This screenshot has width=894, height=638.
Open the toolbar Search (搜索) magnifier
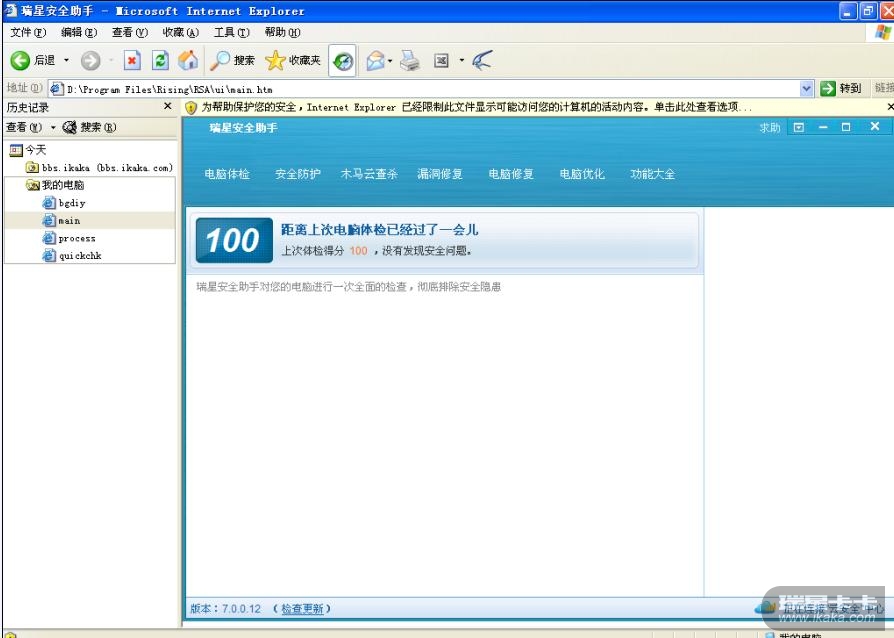(233, 61)
